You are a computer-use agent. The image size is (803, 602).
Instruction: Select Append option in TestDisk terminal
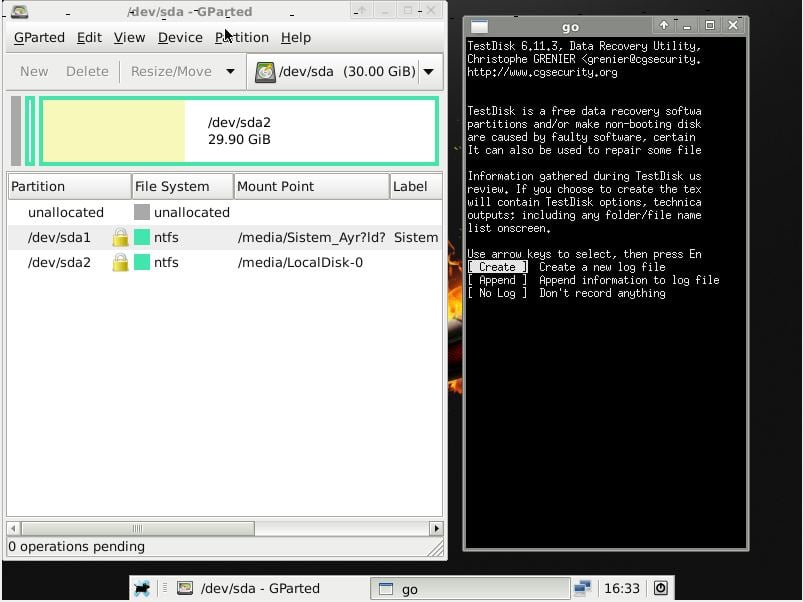tap(497, 280)
